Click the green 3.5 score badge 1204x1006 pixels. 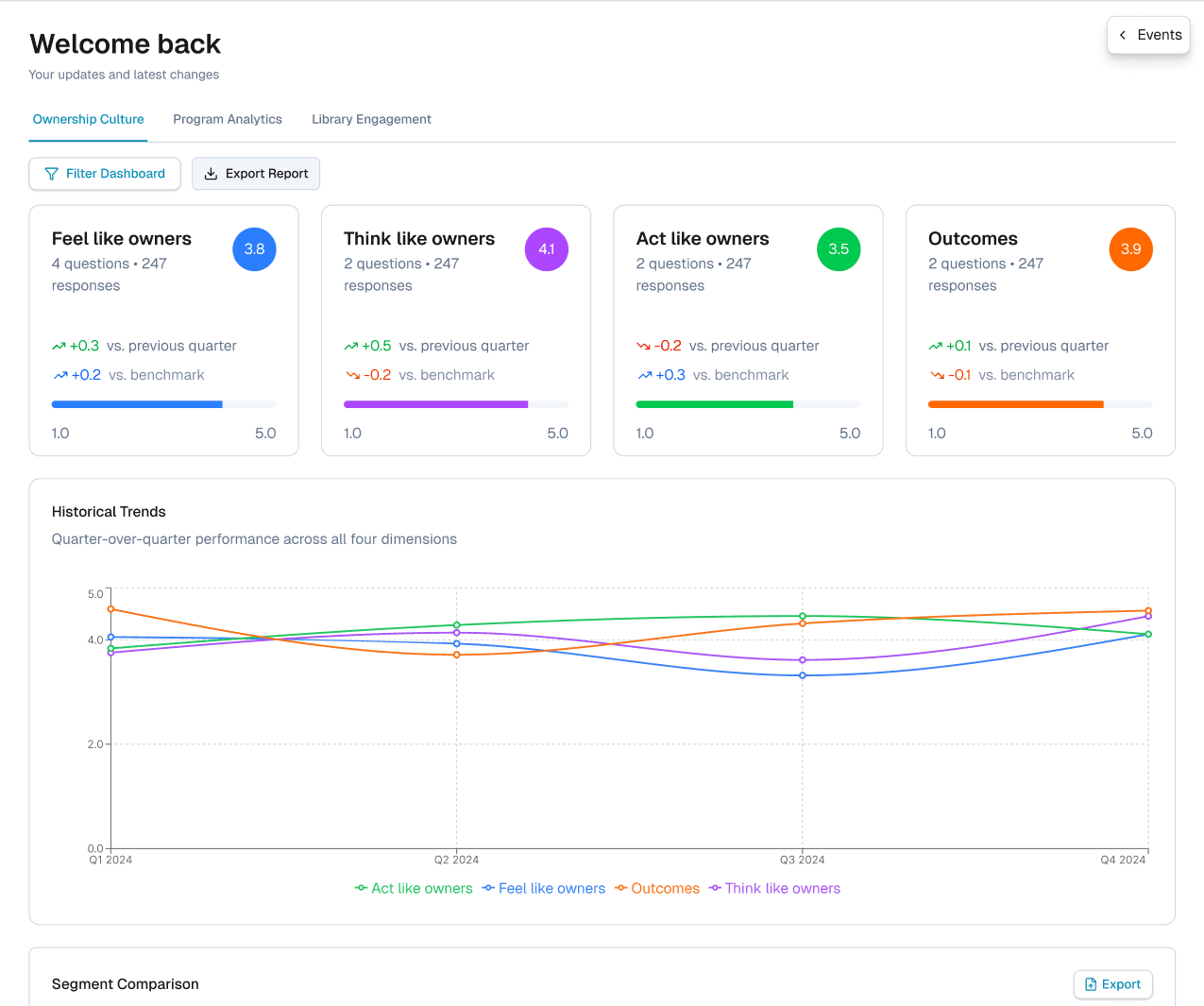tap(839, 249)
